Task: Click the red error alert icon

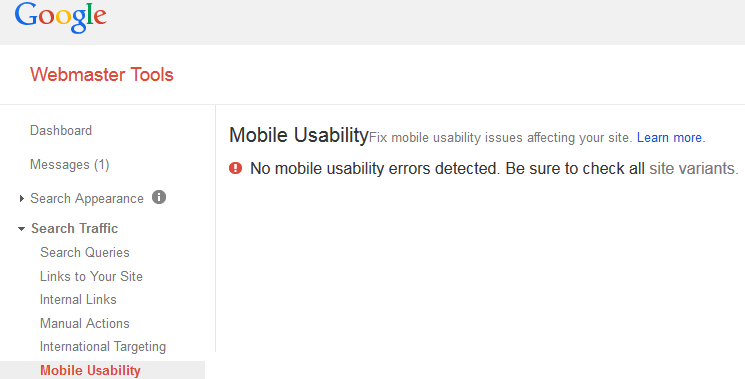Action: (x=236, y=168)
